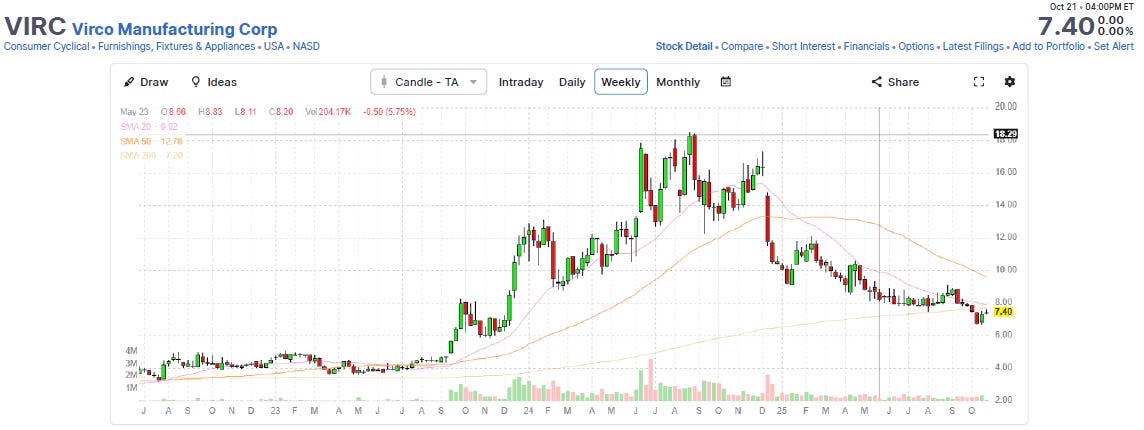Image resolution: width=1144 pixels, height=430 pixels.
Task: Click the -0.50 (5.75%) change readout
Action: click(x=391, y=112)
